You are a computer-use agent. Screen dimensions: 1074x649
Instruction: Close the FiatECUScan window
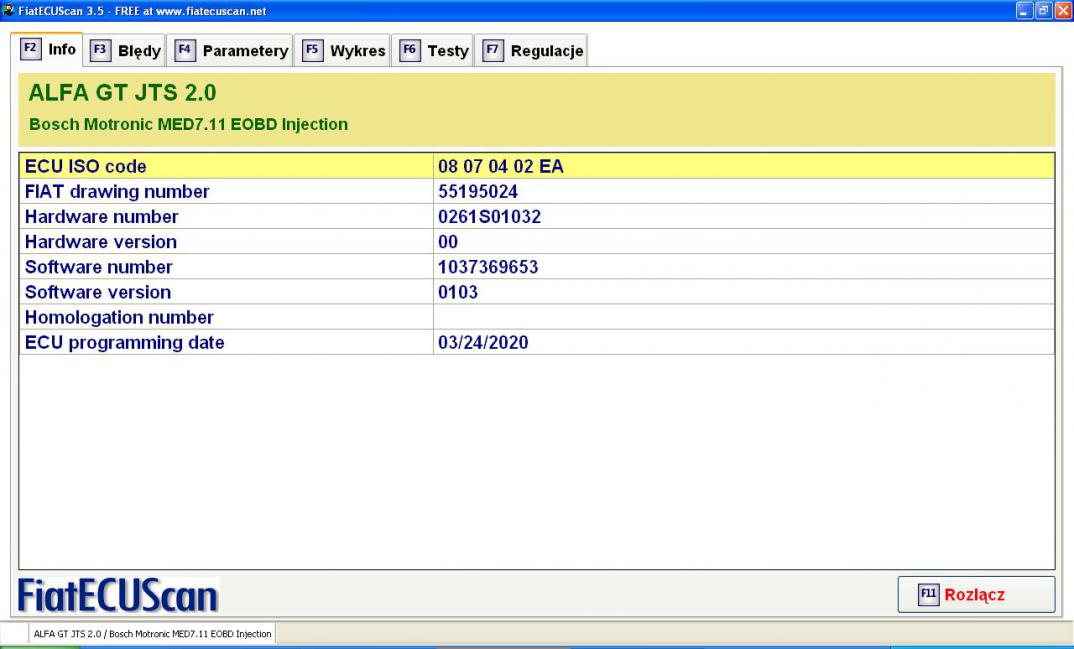point(1063,10)
